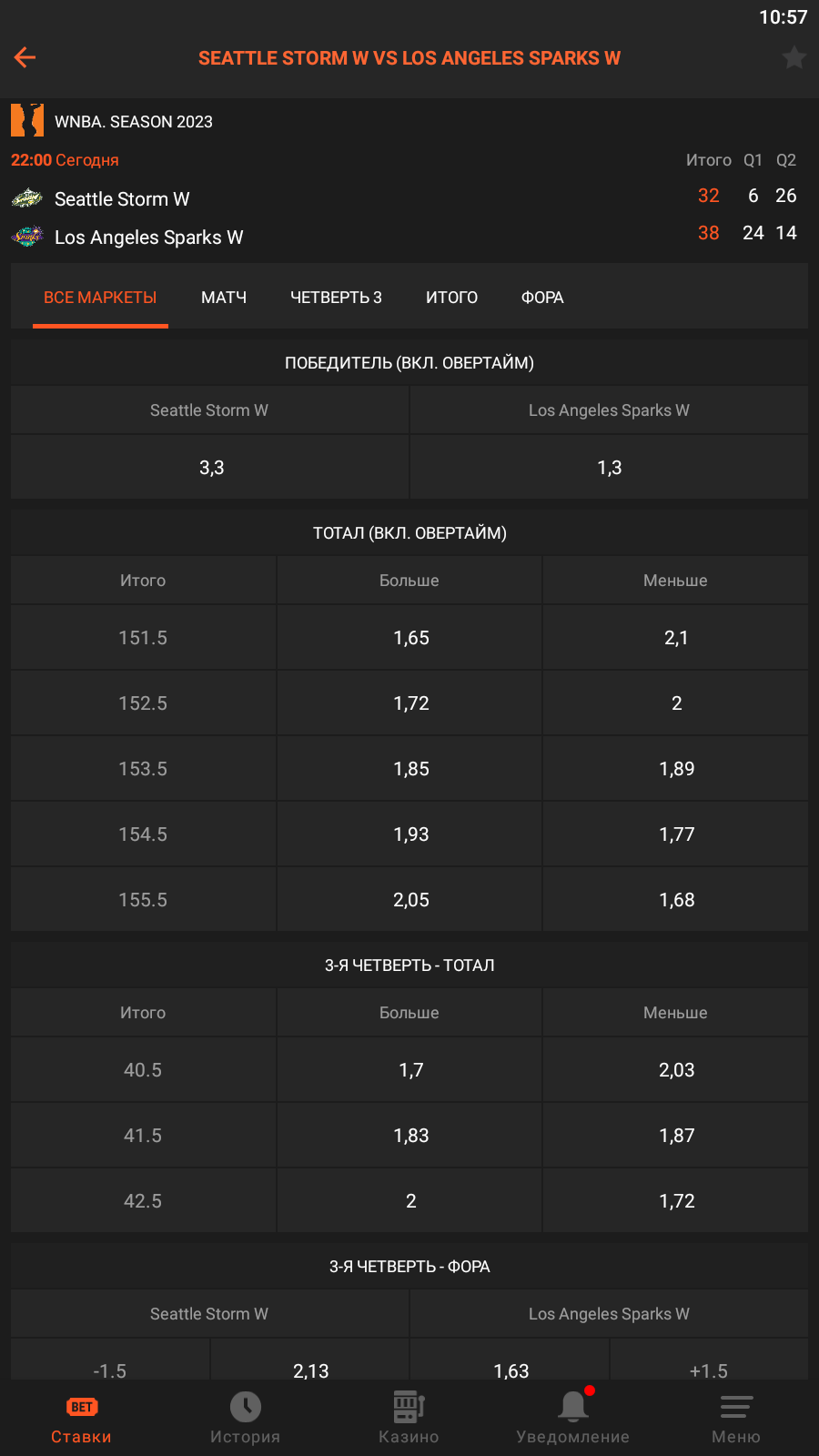Open the Меню hamburger icon
This screenshot has height=1456, width=819.
pyautogui.click(x=736, y=1407)
